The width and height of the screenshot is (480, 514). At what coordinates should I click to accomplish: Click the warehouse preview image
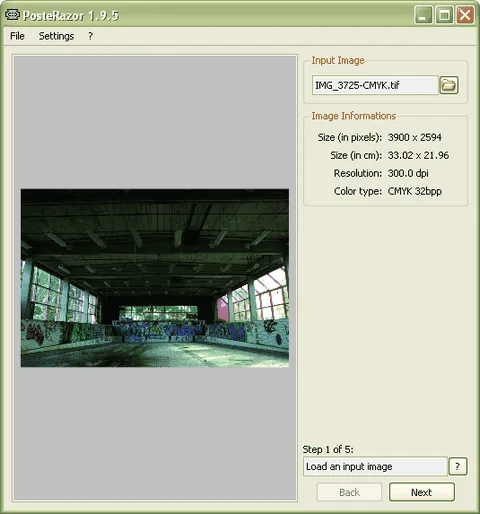click(x=155, y=278)
